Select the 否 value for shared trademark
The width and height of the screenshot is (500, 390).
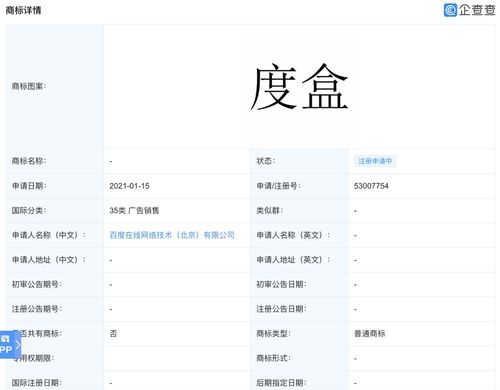pyautogui.click(x=113, y=334)
